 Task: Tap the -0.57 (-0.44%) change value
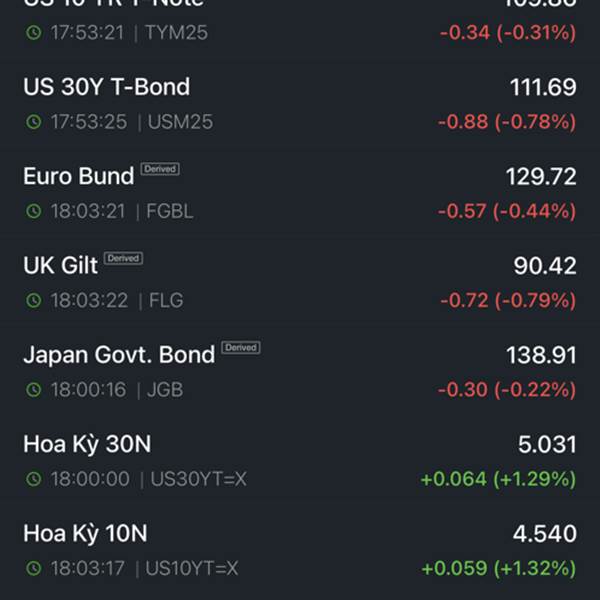point(507,211)
